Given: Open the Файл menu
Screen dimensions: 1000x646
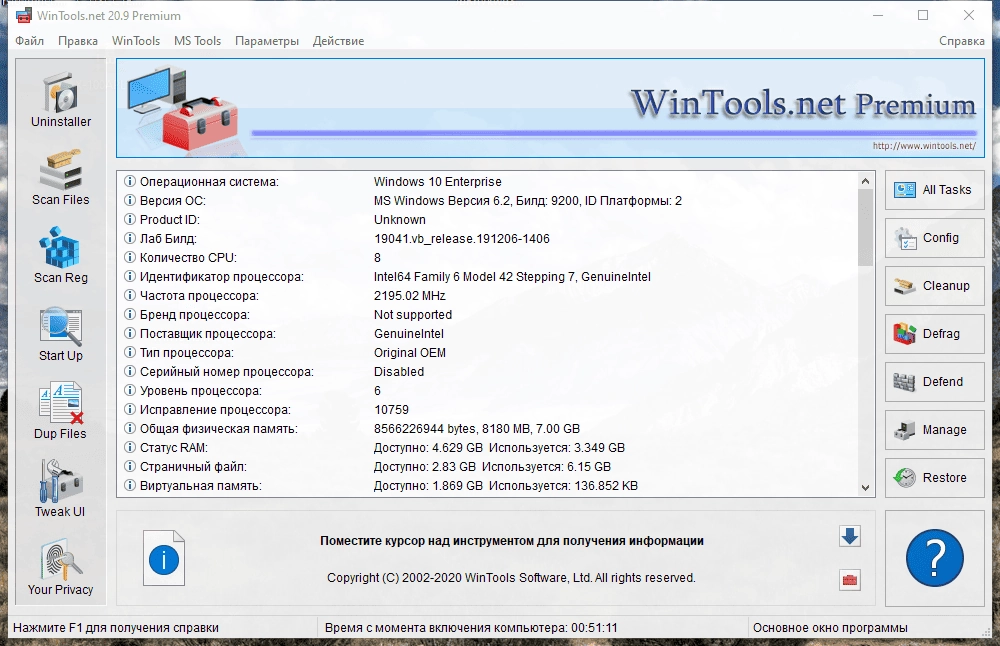Looking at the screenshot, I should pos(29,41).
